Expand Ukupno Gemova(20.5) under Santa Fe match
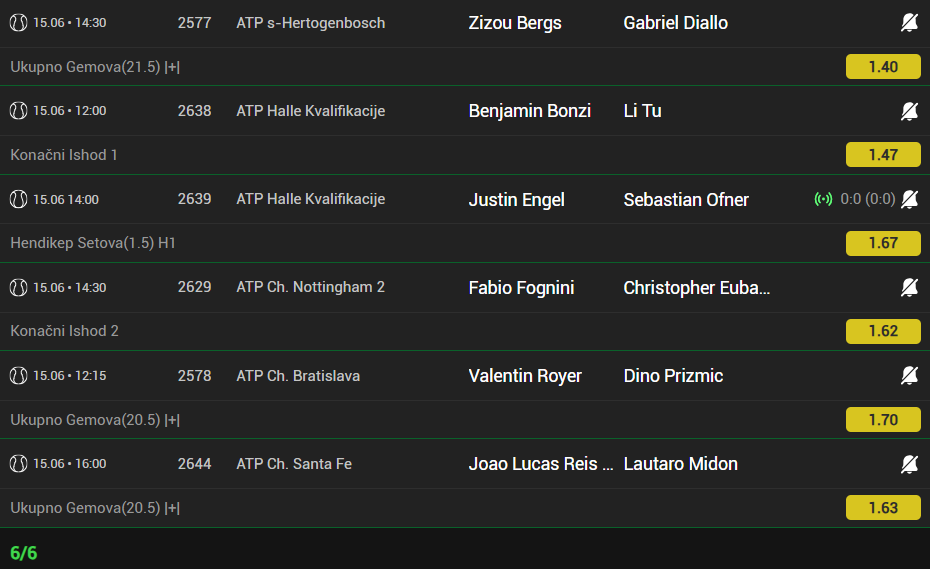 [95, 508]
